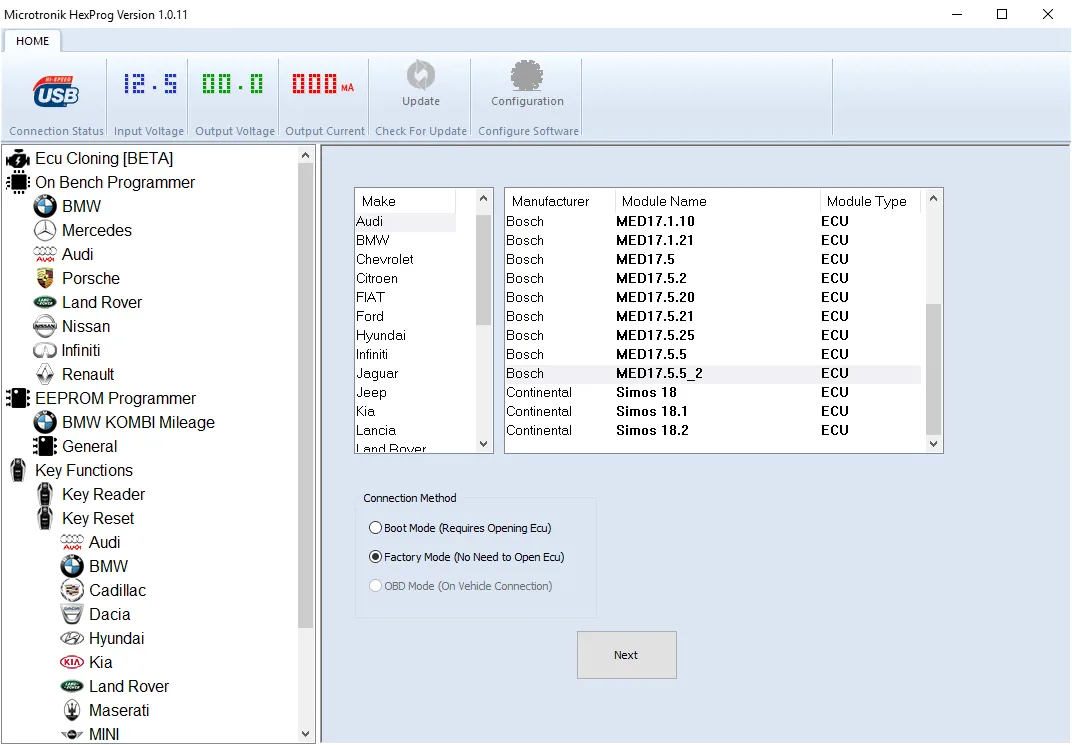Viewport: 1072px width, 745px height.
Task: Click the Input Voltage display
Action: coord(150,84)
